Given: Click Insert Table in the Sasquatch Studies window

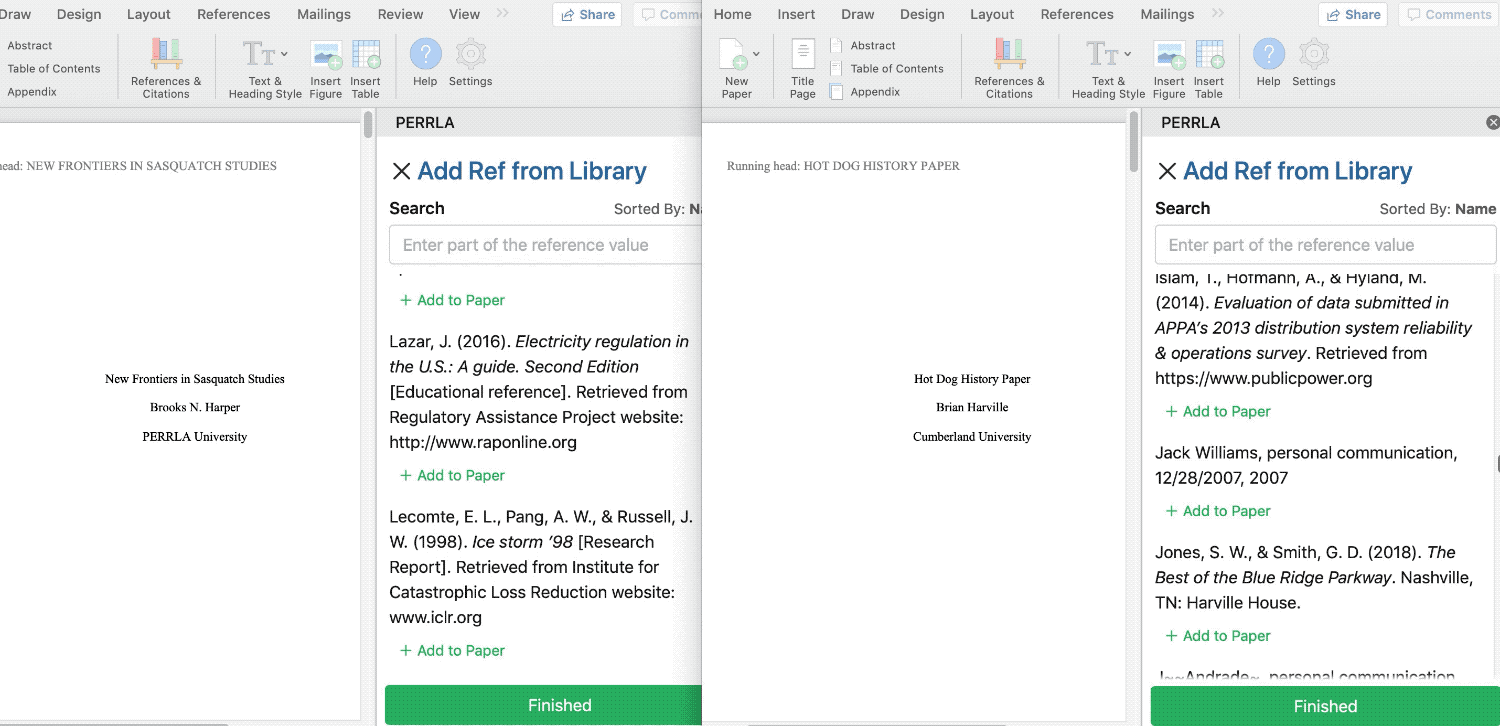Looking at the screenshot, I should point(365,68).
